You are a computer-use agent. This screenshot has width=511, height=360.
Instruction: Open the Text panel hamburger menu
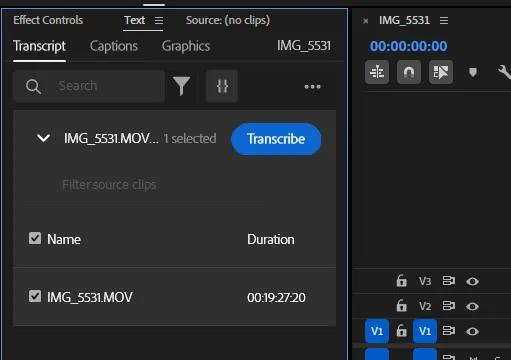(x=159, y=21)
